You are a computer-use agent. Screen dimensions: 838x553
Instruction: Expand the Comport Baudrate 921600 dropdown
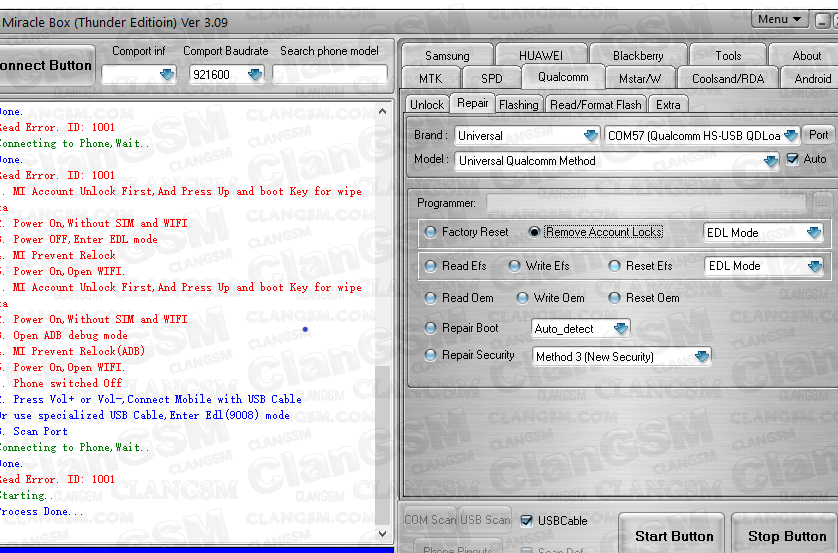(x=255, y=74)
